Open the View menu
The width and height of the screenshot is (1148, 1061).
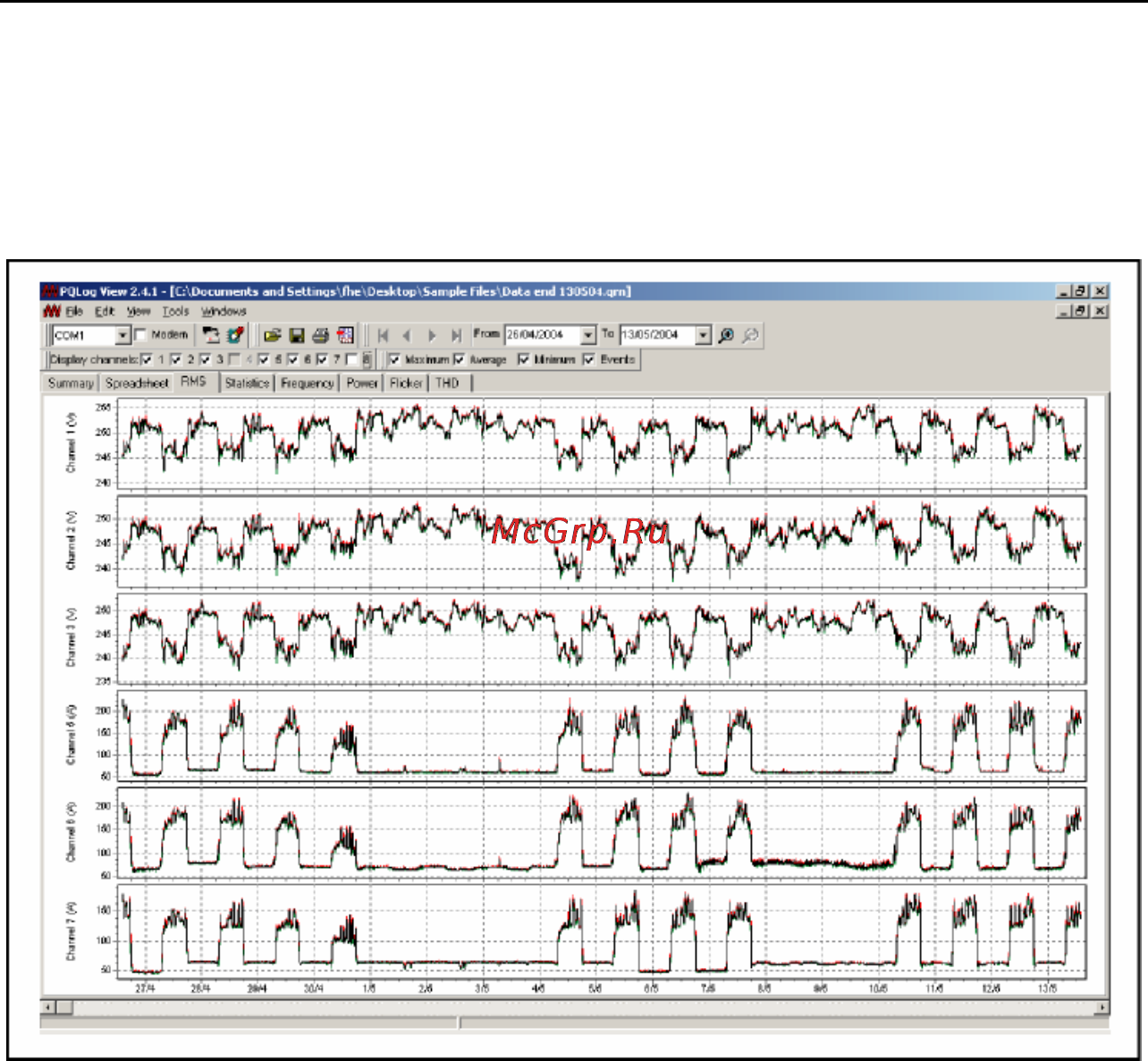pos(139,311)
